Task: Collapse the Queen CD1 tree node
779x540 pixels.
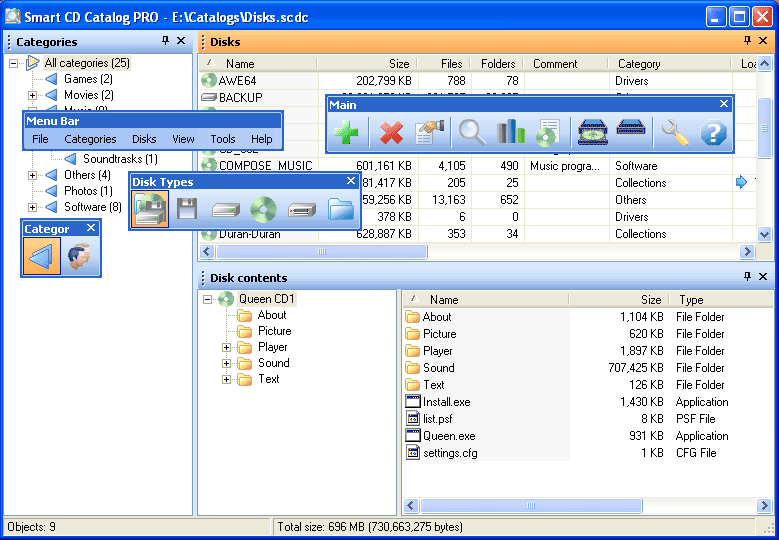Action: tap(207, 299)
